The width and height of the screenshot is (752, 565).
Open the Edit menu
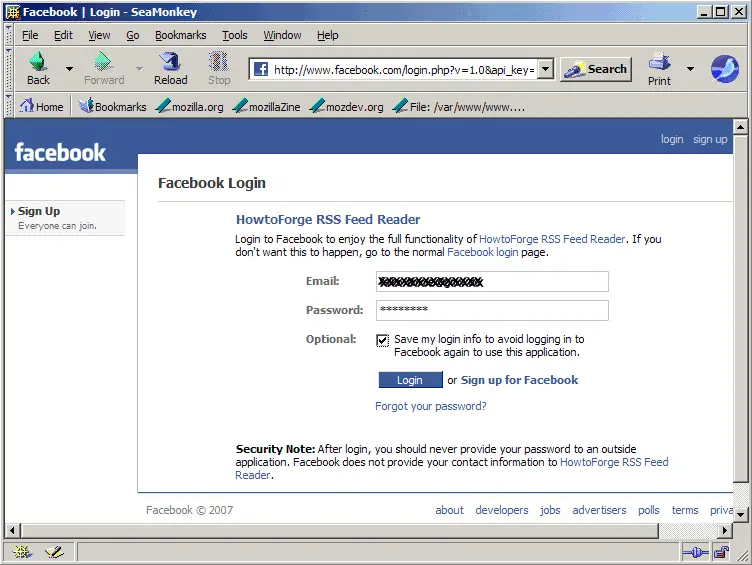pyautogui.click(x=63, y=35)
